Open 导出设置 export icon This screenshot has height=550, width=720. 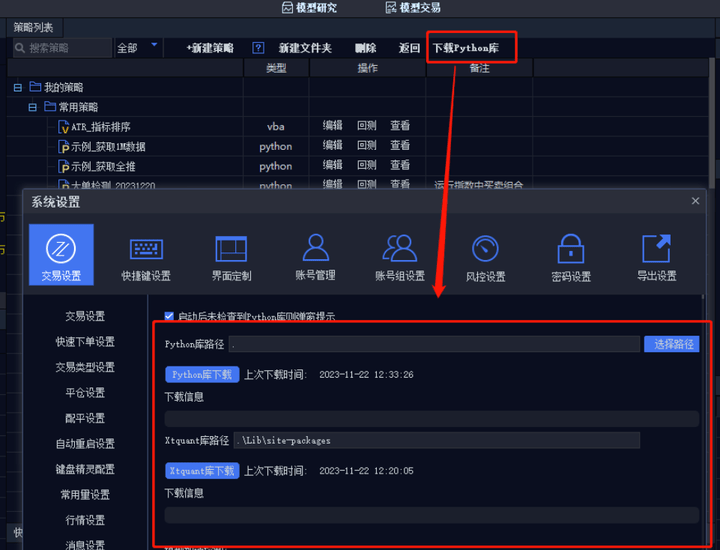(656, 248)
